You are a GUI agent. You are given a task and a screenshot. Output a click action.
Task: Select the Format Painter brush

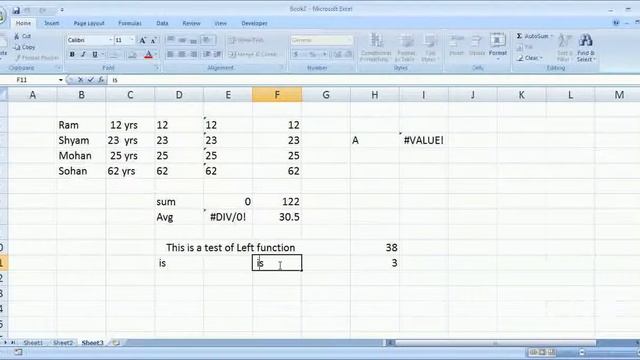pyautogui.click(x=18, y=58)
